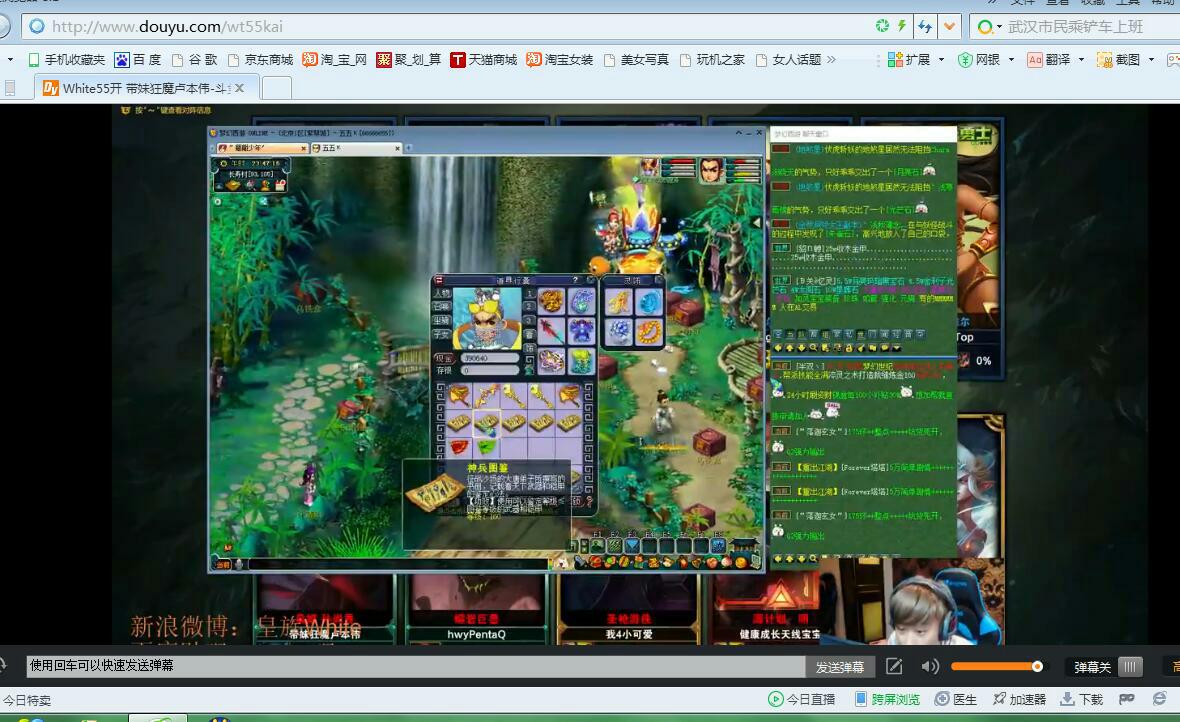Click the highlighted 神兵图鉴 item in inventory
The image size is (1180, 722).
[x=486, y=422]
